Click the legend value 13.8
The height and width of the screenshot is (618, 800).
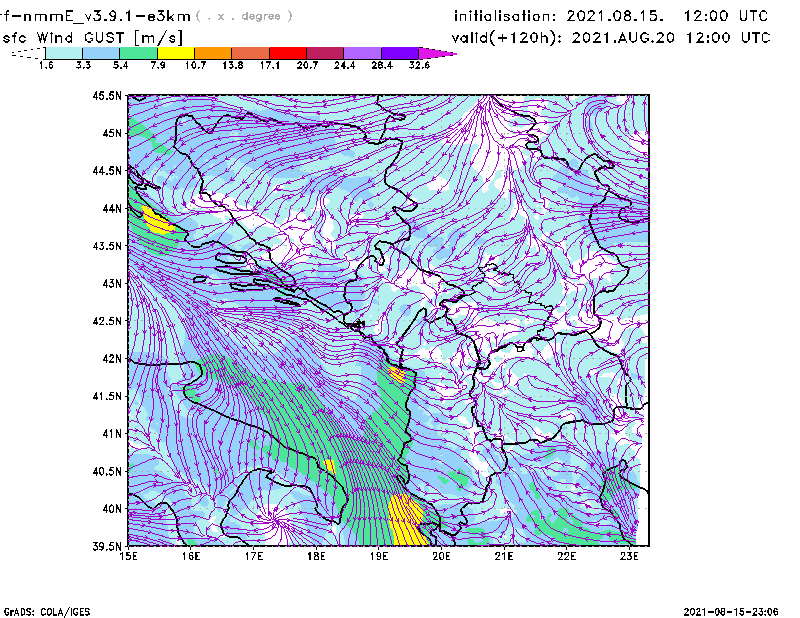pos(233,65)
